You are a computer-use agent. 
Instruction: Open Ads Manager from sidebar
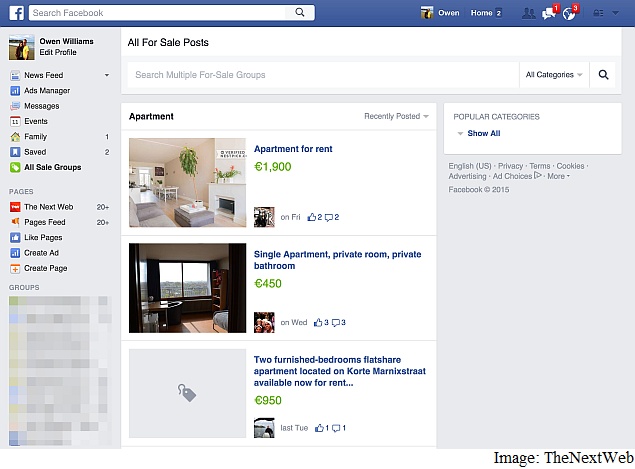(47, 90)
